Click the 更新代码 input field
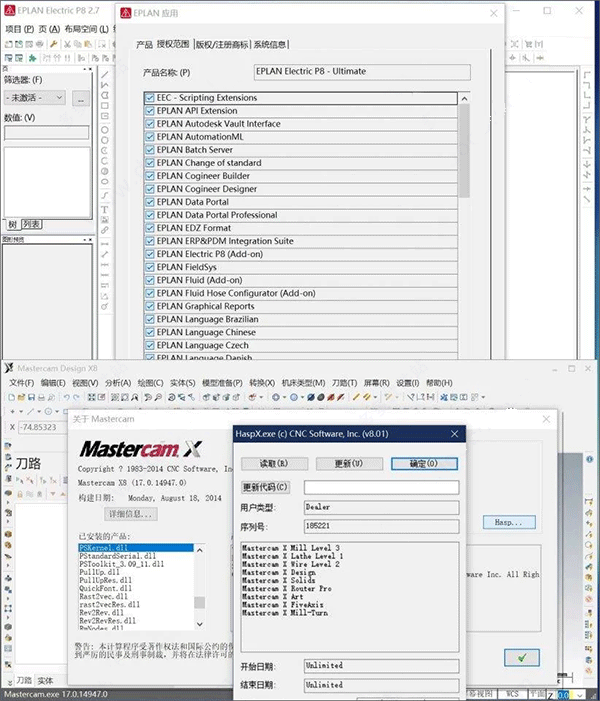 tap(381, 487)
